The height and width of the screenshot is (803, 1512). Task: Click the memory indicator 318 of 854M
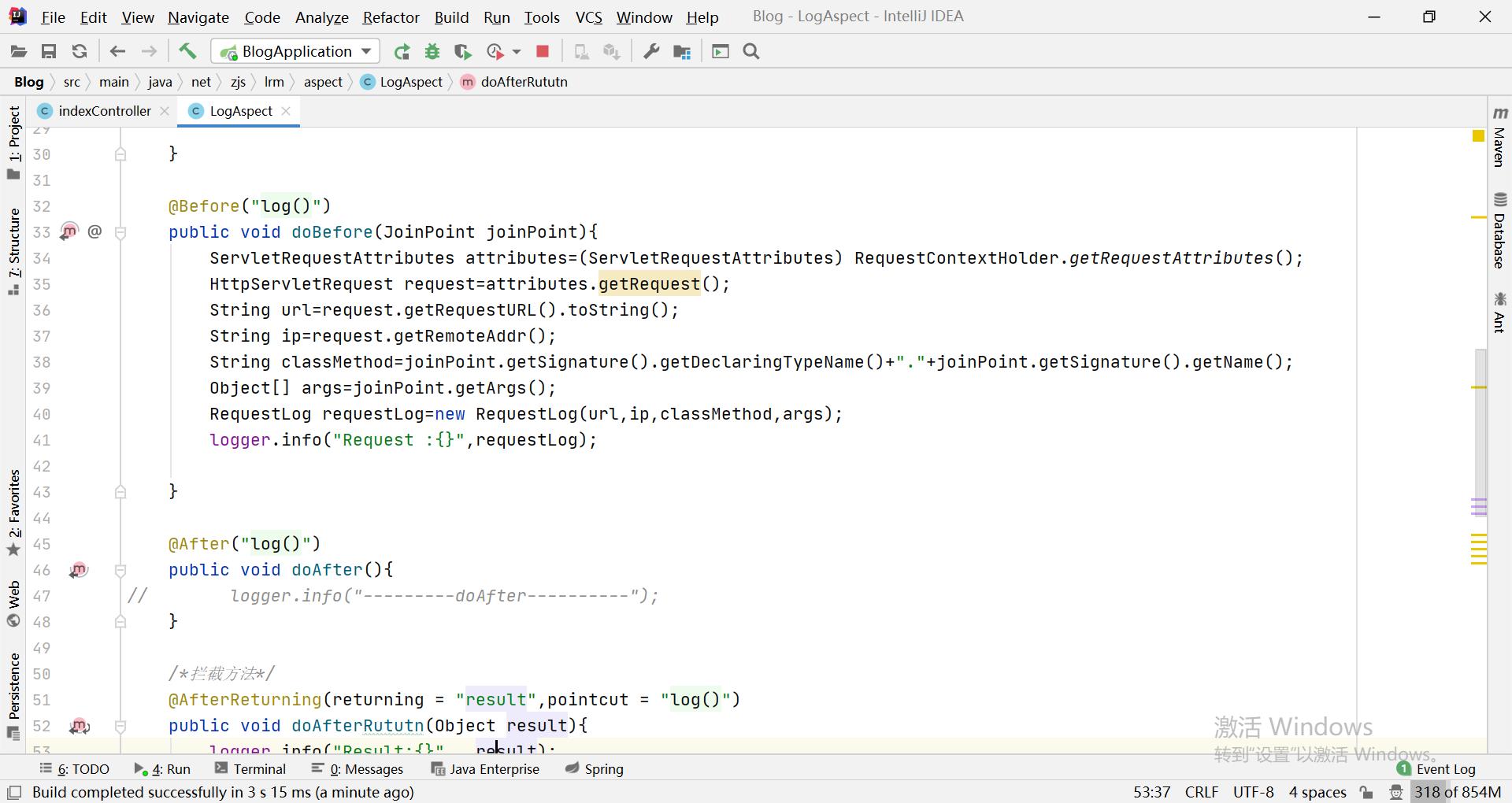pos(1457,792)
